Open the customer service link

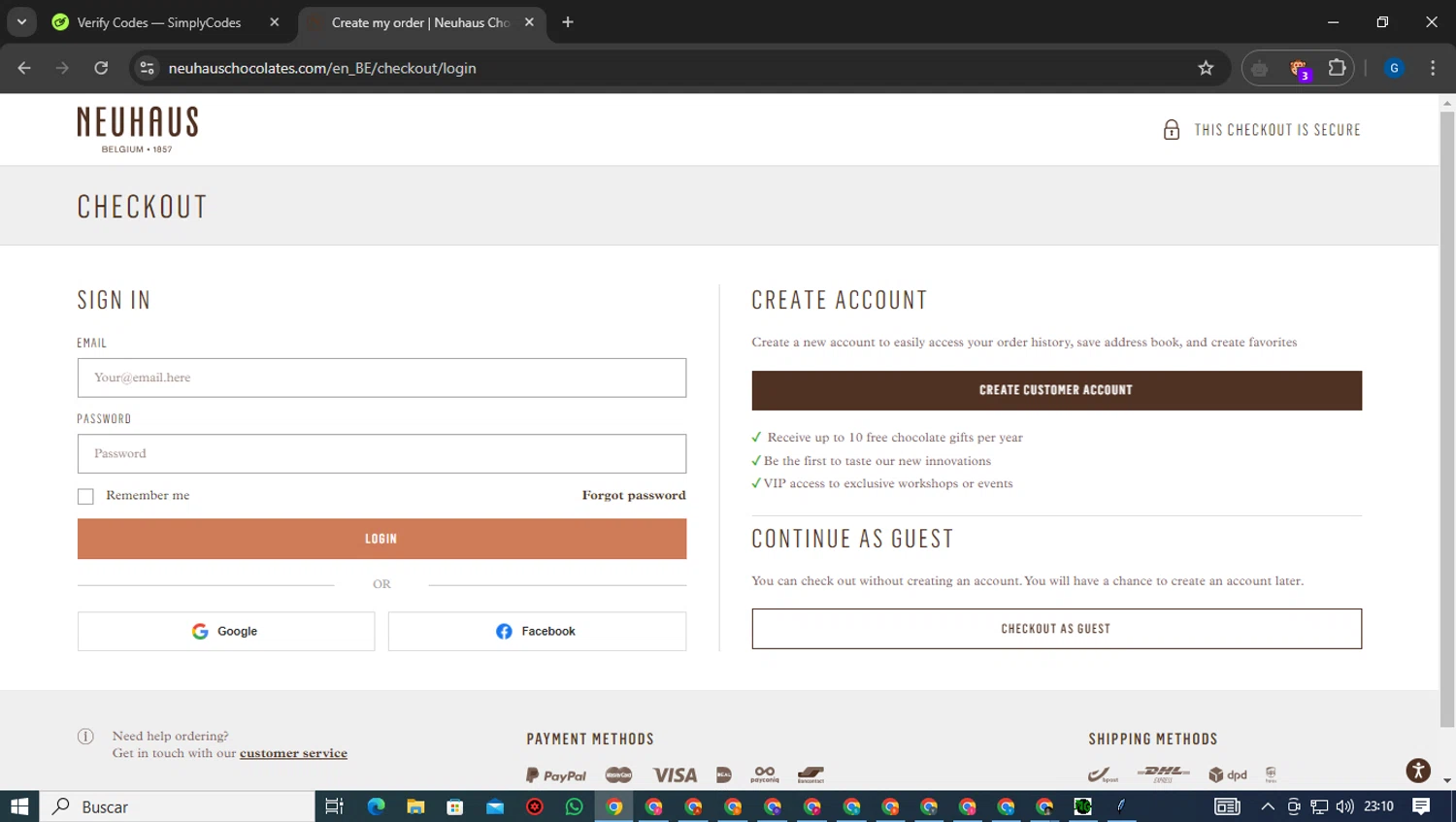[293, 753]
